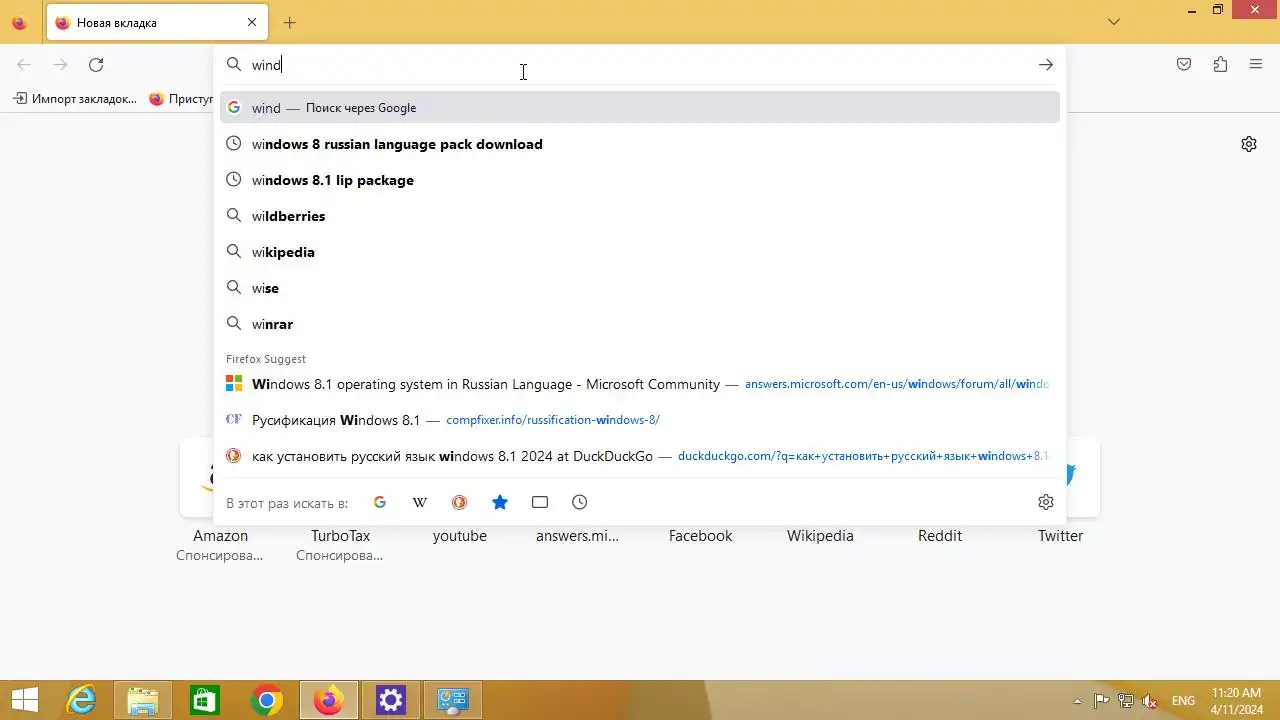Open Reddit shortcut tile

940,535
